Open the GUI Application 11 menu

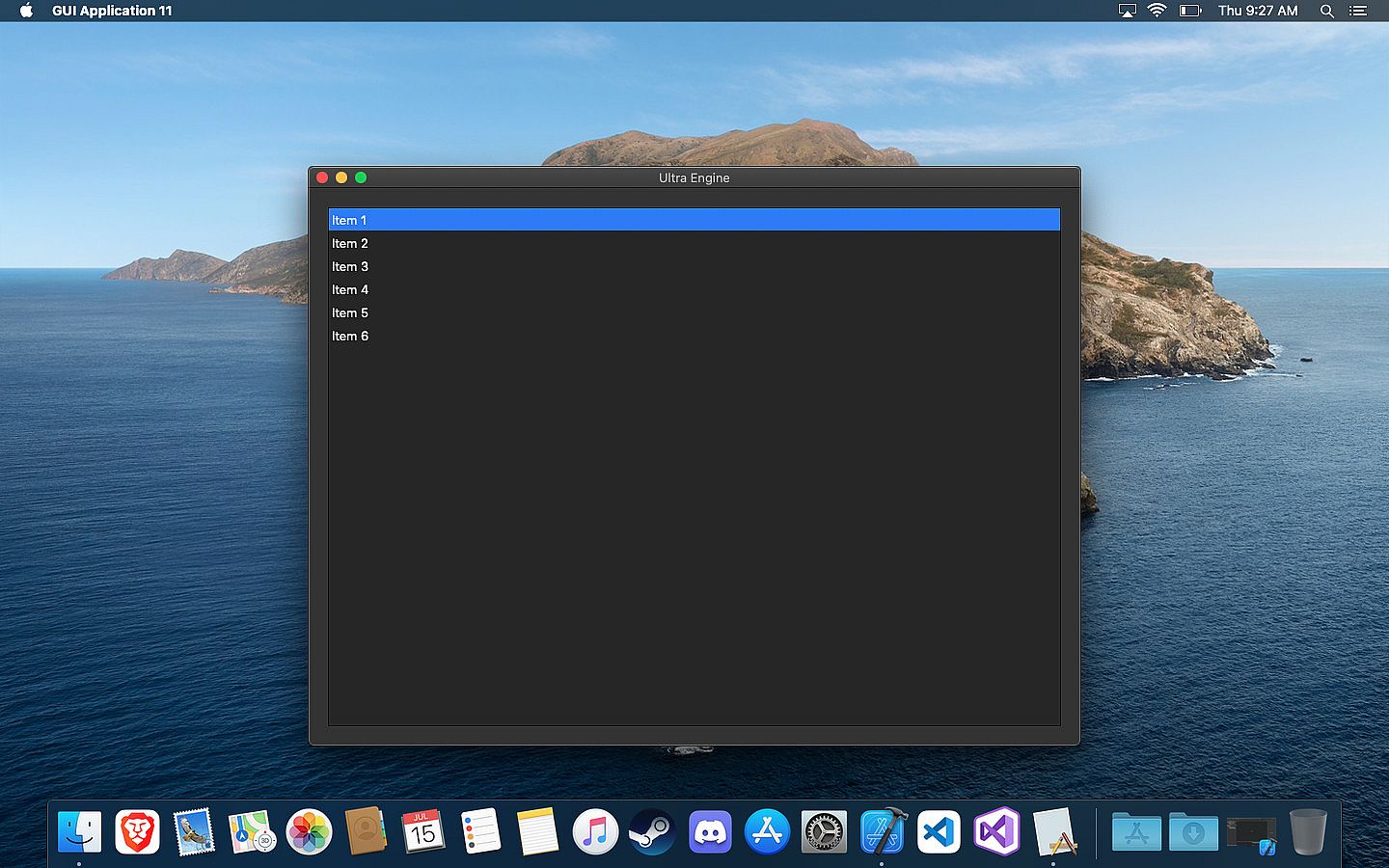(112, 11)
